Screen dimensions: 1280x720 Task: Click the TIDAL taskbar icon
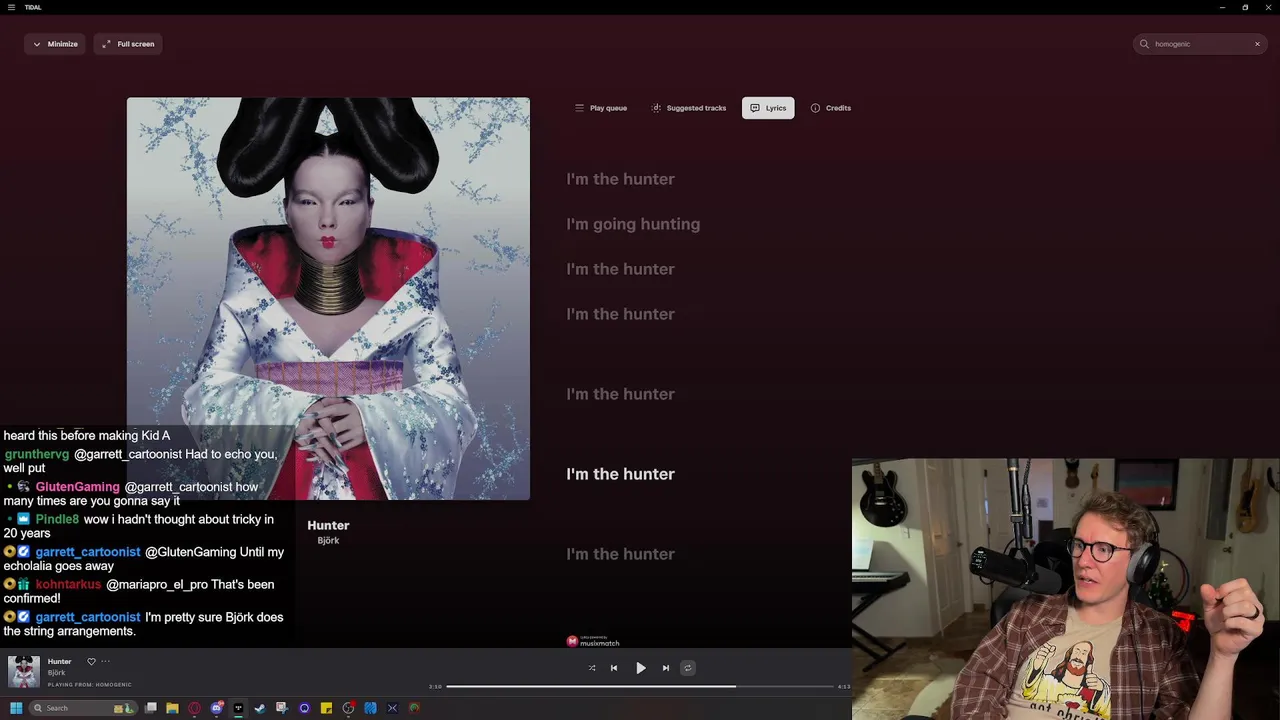(238, 708)
